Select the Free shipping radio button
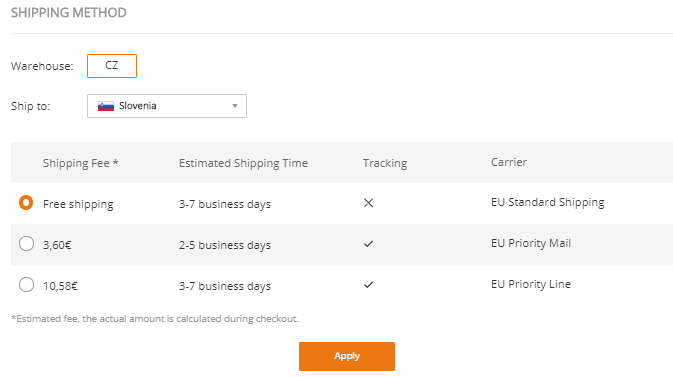This screenshot has width=673, height=377. click(26, 203)
